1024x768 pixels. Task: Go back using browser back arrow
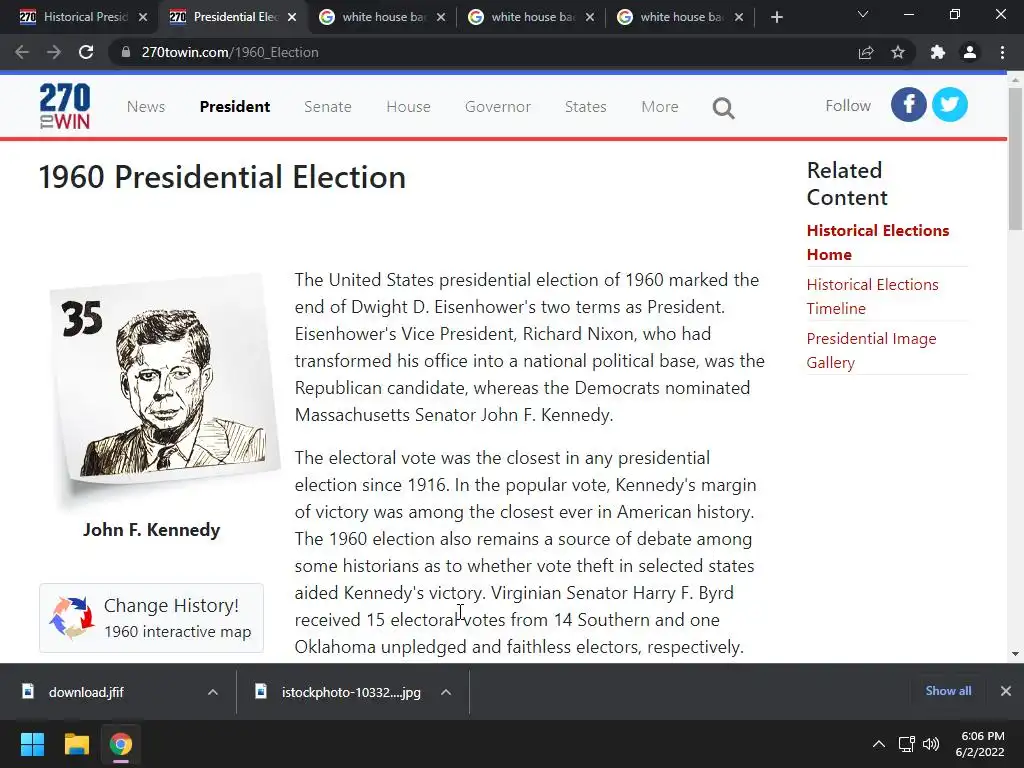(22, 52)
